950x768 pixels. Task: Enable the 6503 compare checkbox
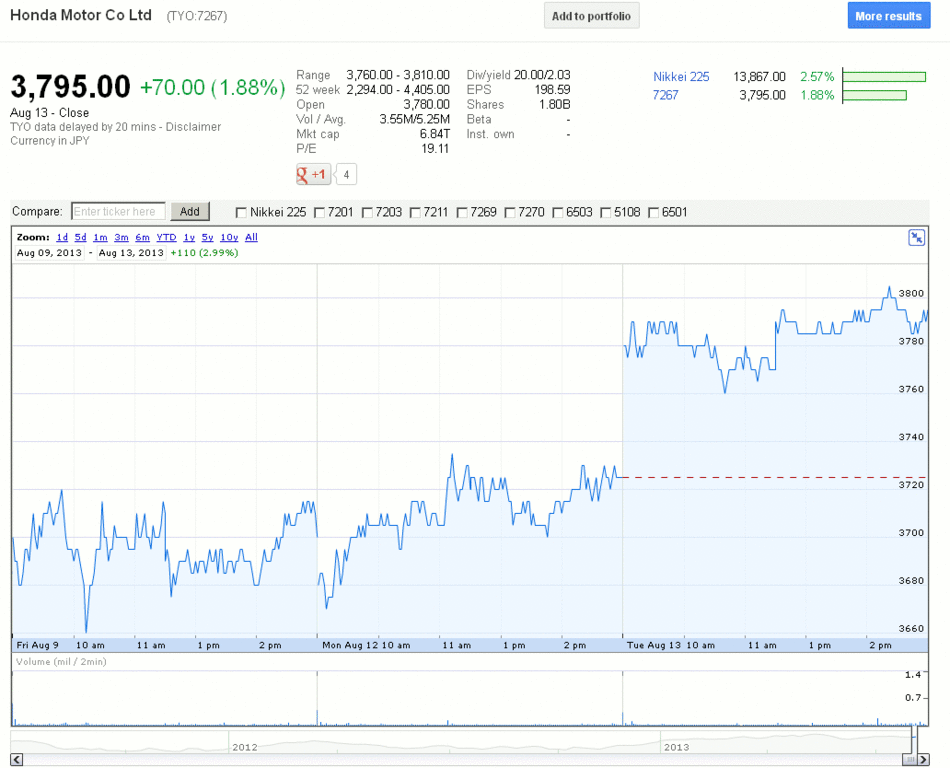pyautogui.click(x=557, y=213)
